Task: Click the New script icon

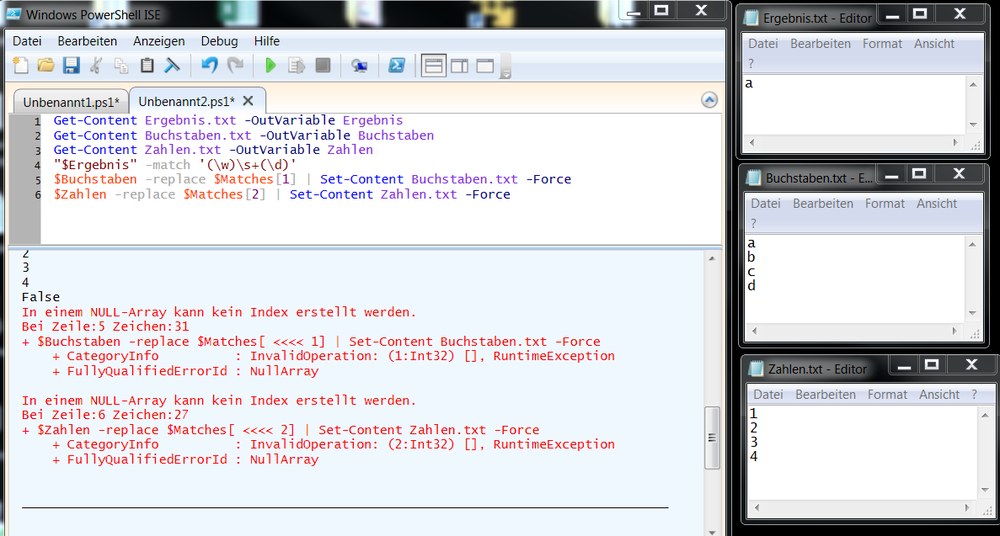Action: tap(21, 66)
